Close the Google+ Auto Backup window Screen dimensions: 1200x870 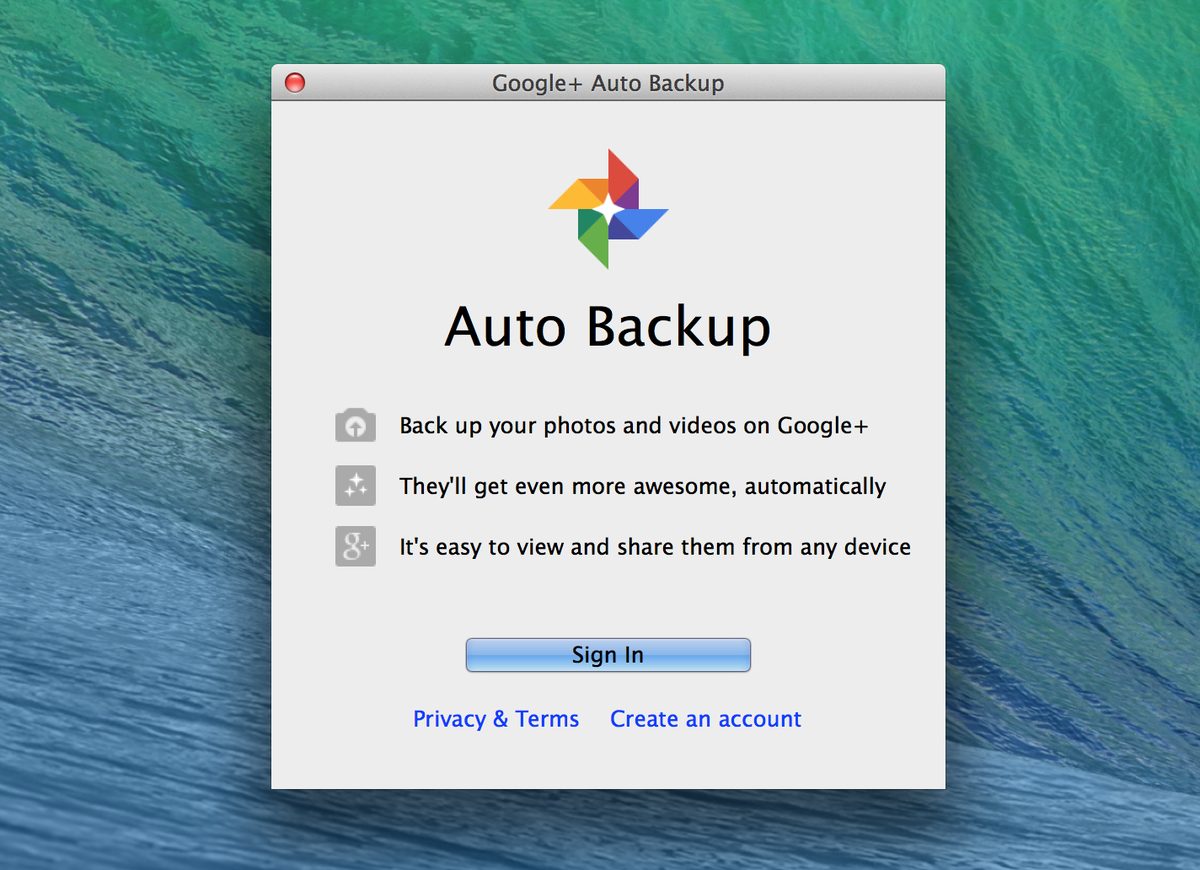pos(295,83)
